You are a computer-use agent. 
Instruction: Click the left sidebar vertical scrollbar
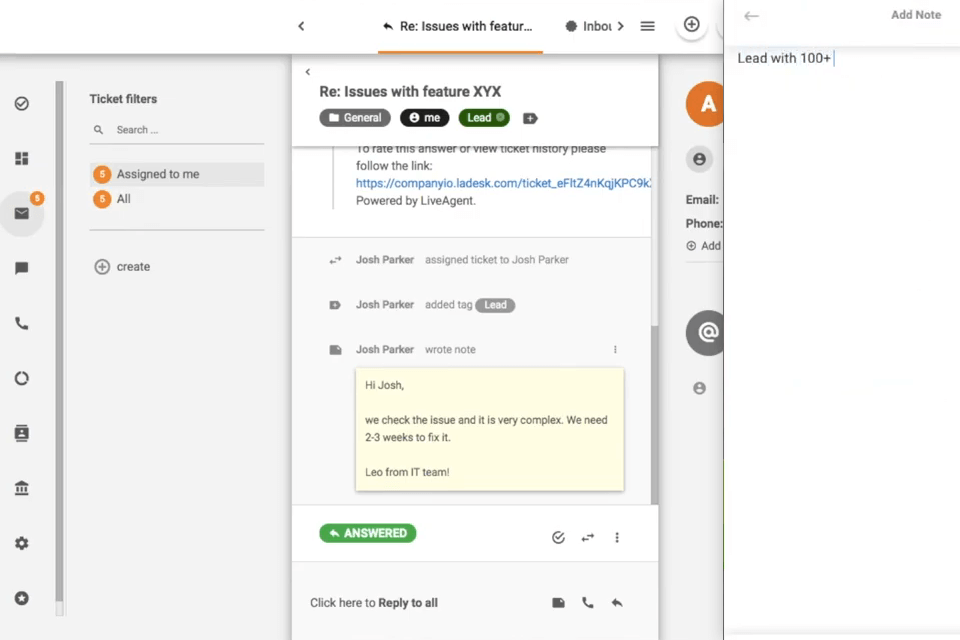(x=59, y=341)
